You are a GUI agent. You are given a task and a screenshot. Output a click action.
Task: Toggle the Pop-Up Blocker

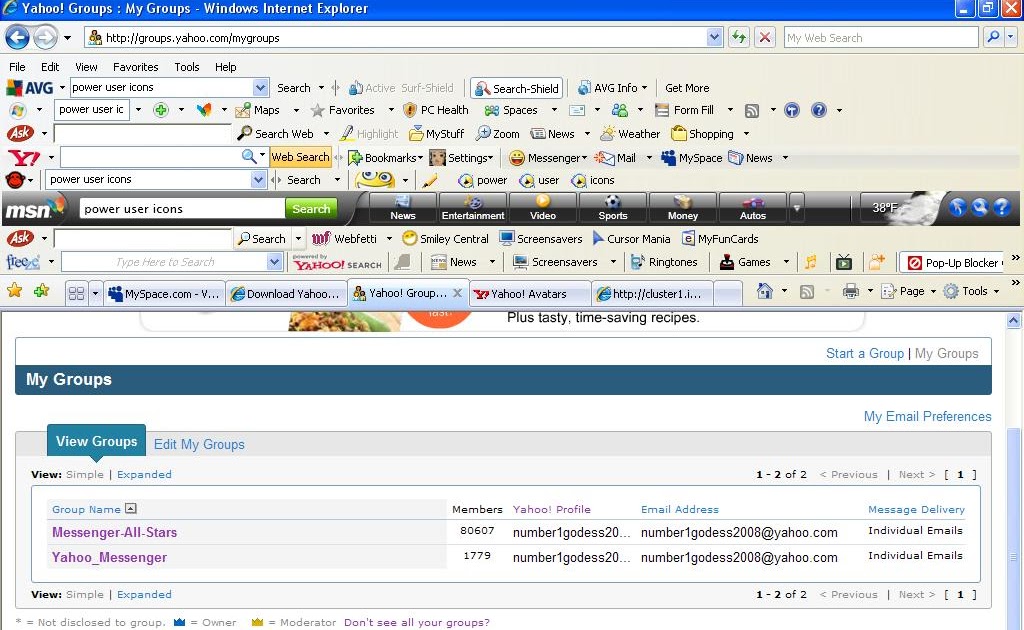click(952, 262)
